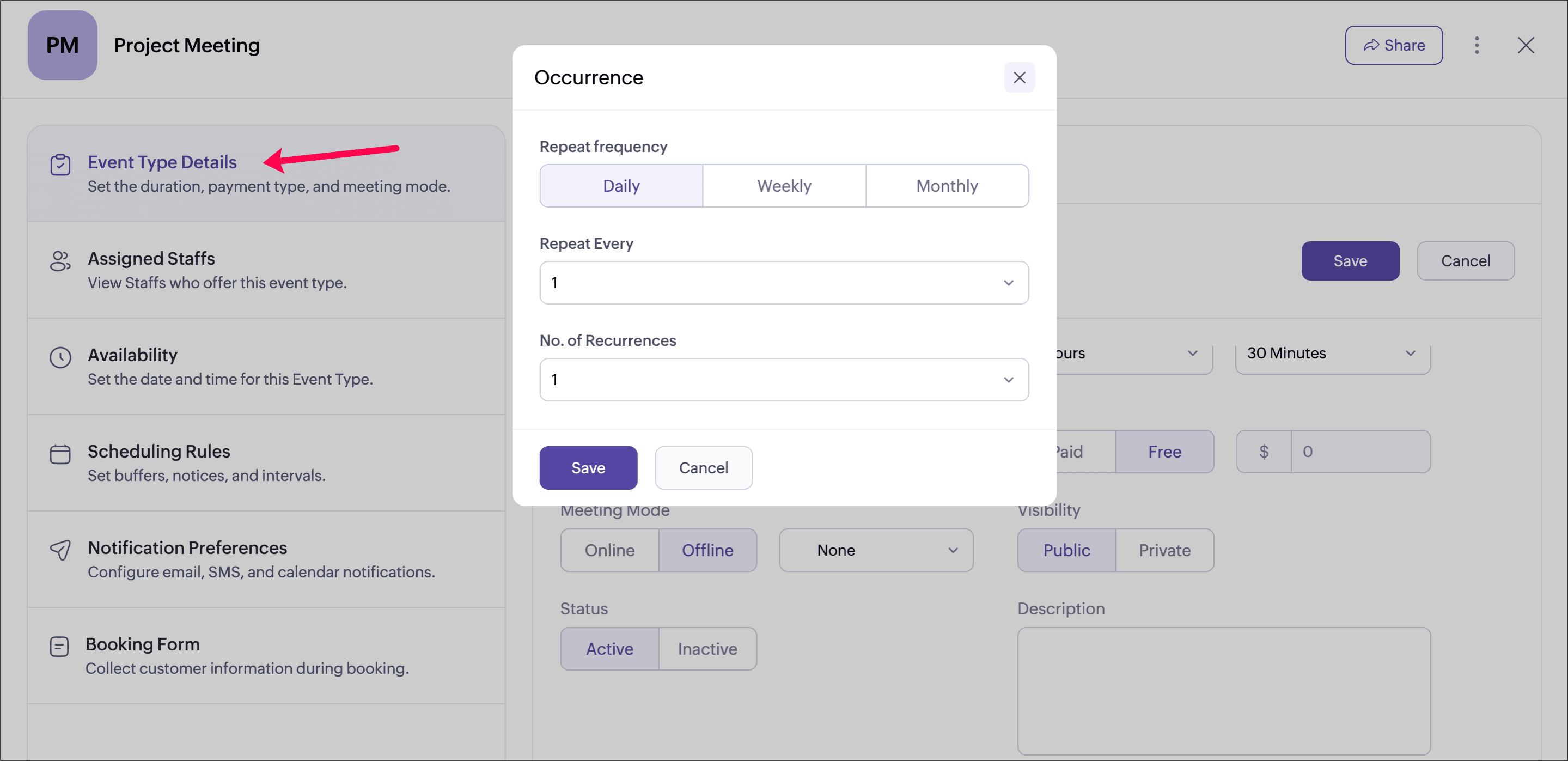Click the Scheduling Rules calendar icon

coord(60,454)
